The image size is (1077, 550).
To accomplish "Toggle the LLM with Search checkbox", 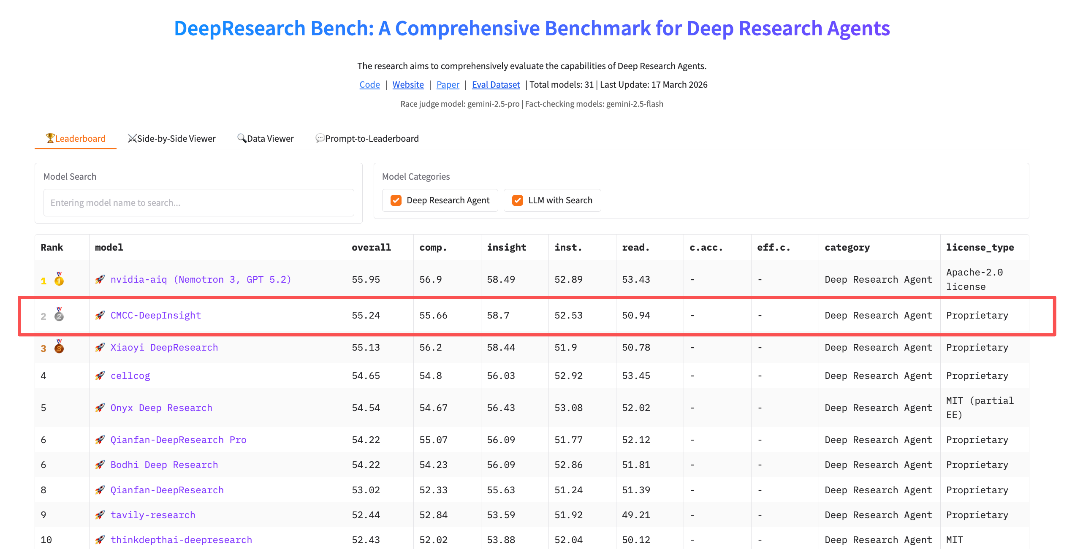I will coord(518,200).
